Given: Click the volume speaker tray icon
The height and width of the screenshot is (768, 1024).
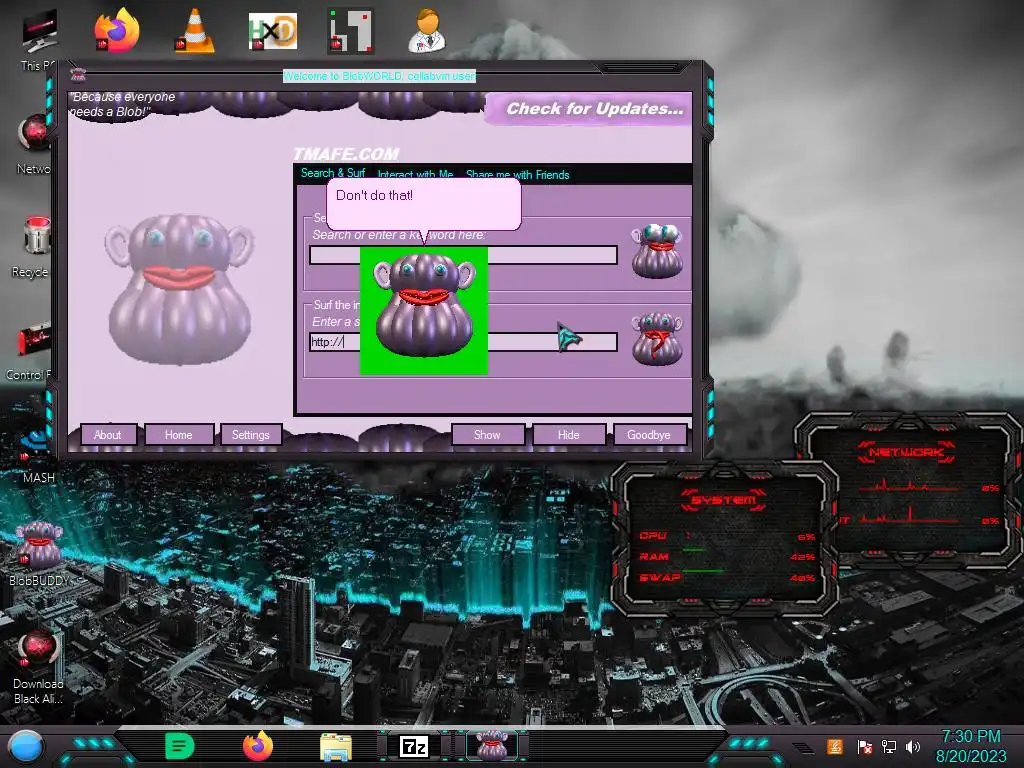Looking at the screenshot, I should pyautogui.click(x=913, y=746).
